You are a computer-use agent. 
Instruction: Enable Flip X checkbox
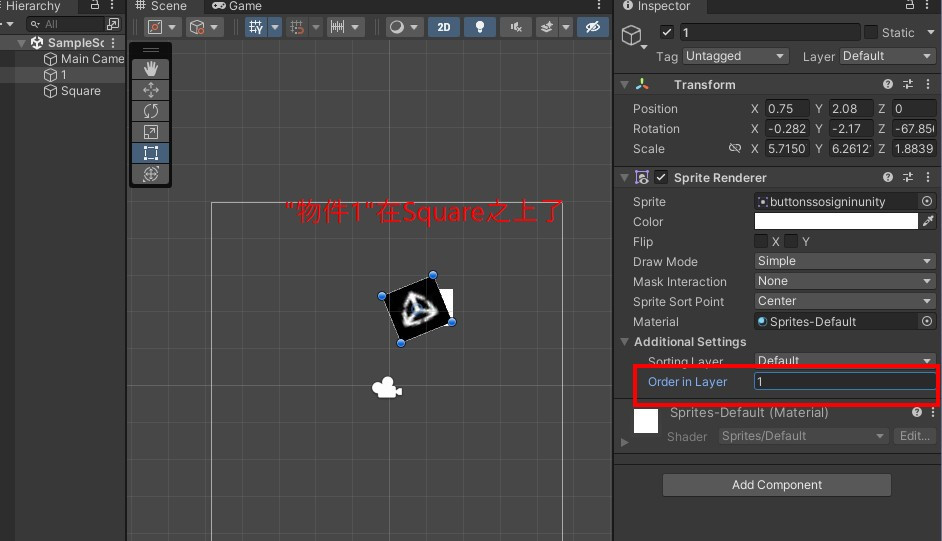point(761,241)
